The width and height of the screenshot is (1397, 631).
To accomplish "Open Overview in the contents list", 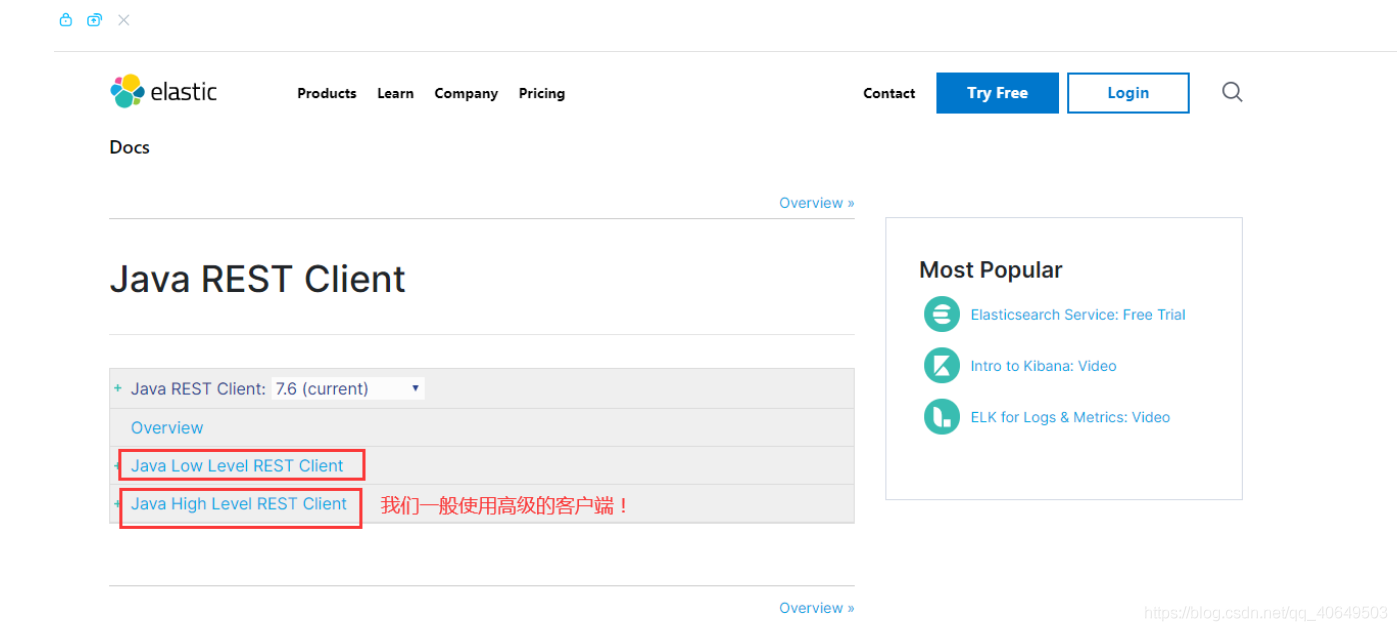I will (x=167, y=427).
